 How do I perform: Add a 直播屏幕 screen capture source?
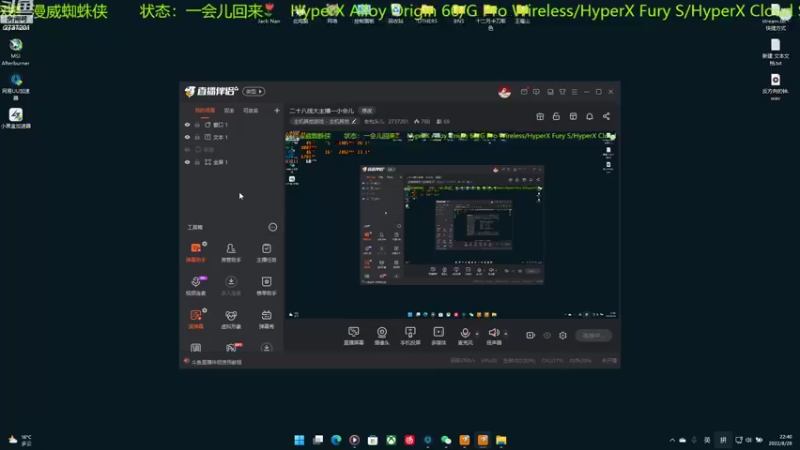point(353,336)
